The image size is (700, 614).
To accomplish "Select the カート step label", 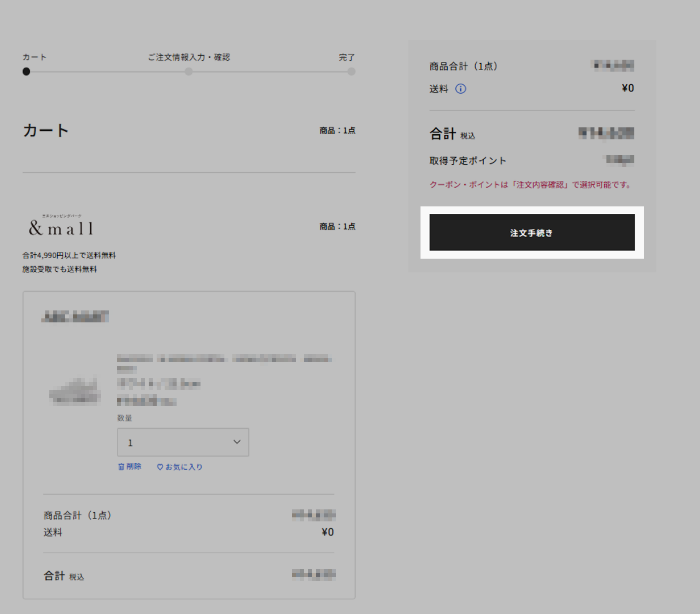I will [x=34, y=57].
